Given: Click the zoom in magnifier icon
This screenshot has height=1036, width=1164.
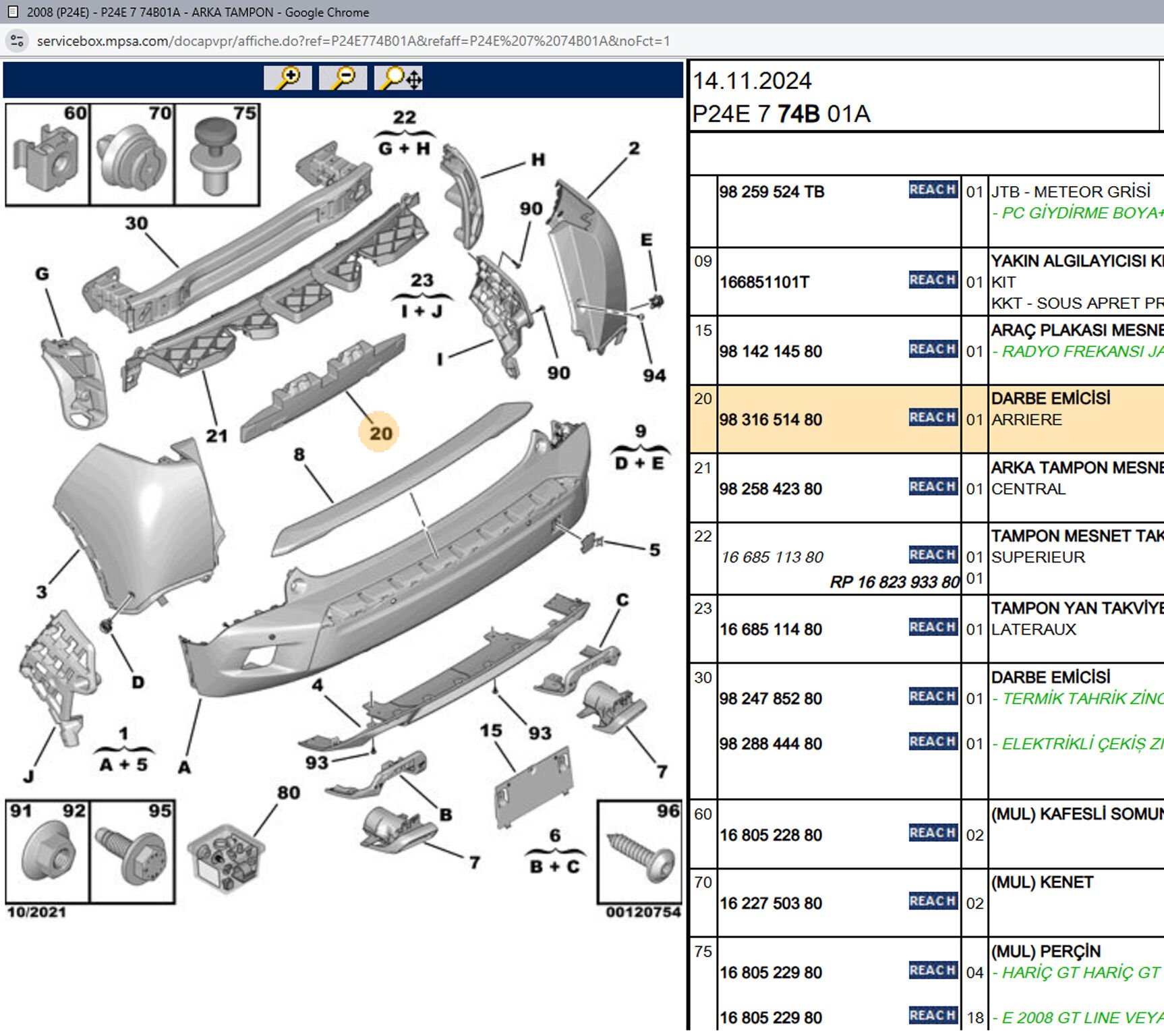Looking at the screenshot, I should tap(288, 78).
